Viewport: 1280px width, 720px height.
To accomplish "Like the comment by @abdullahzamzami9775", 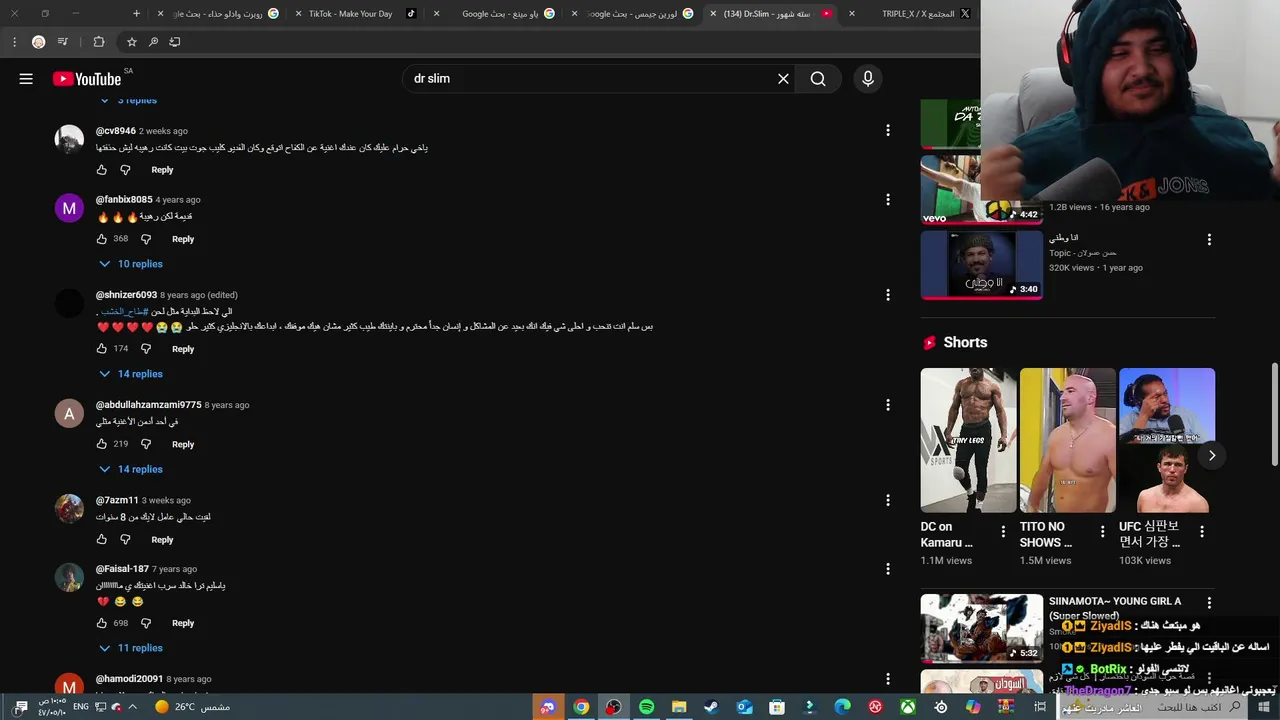I will (101, 444).
